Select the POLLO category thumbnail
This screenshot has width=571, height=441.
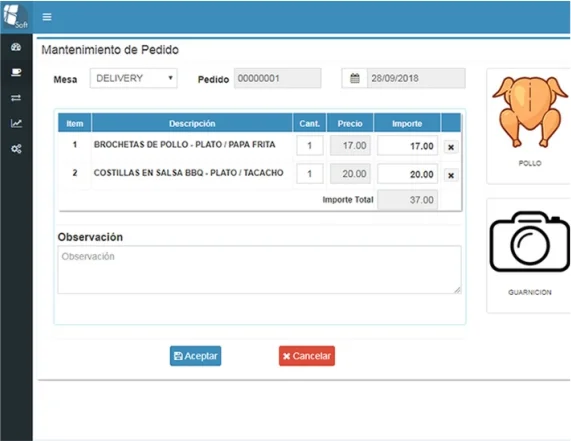[529, 126]
